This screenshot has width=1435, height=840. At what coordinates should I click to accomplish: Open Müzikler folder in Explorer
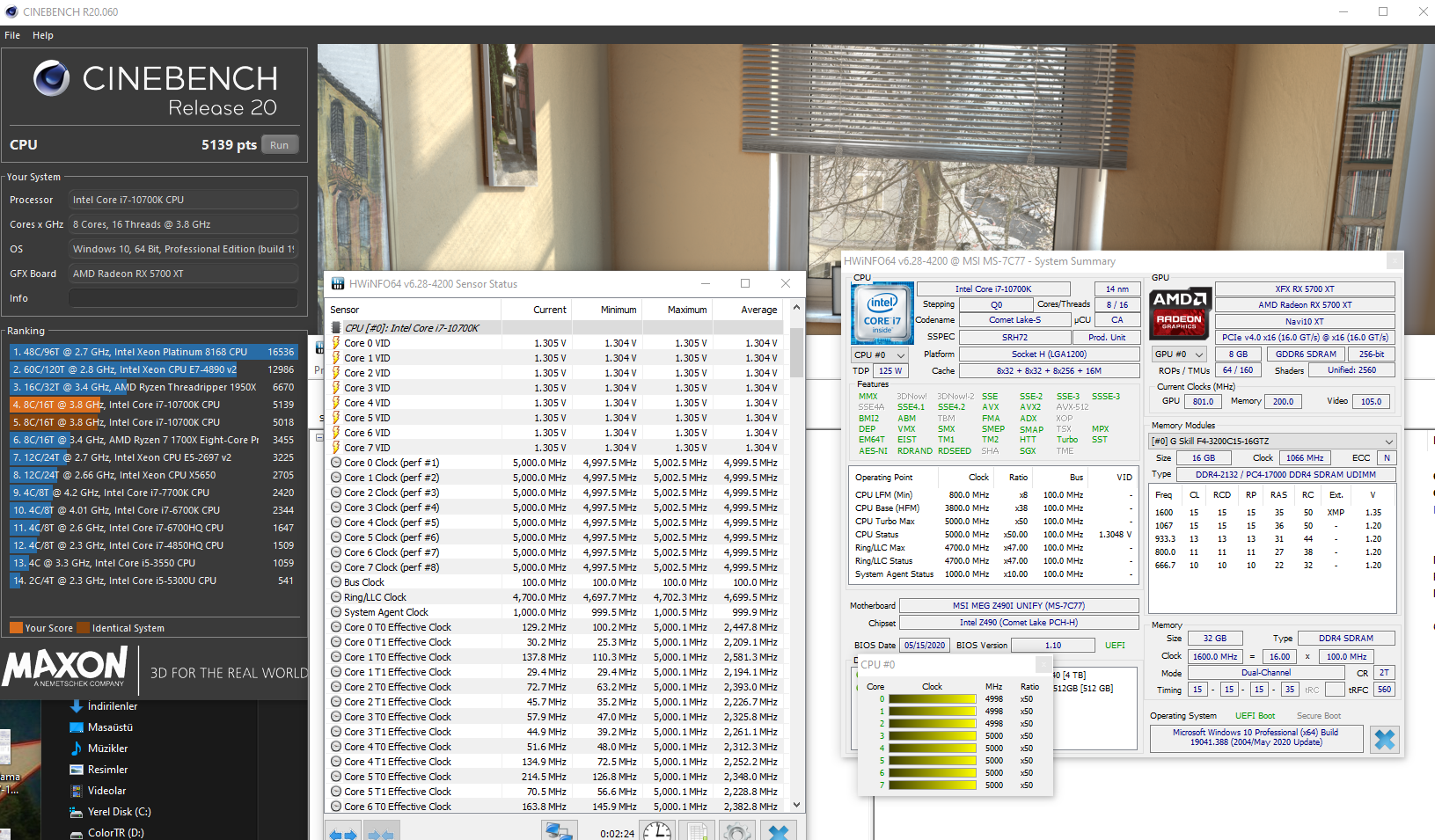coord(99,749)
